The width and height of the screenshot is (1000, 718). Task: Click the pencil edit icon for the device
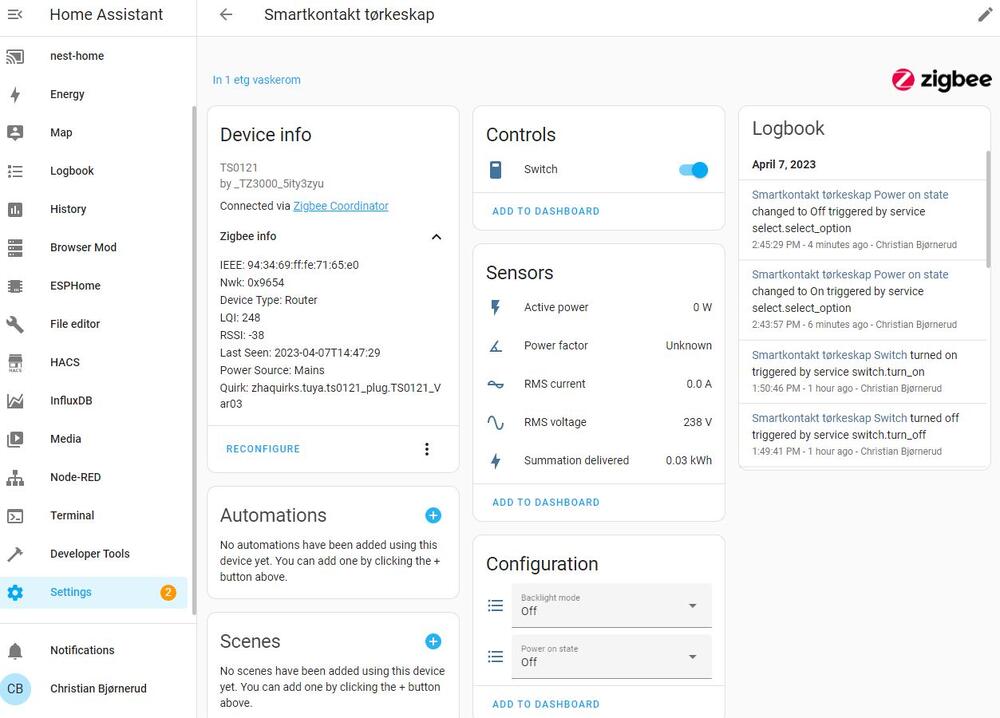985,15
